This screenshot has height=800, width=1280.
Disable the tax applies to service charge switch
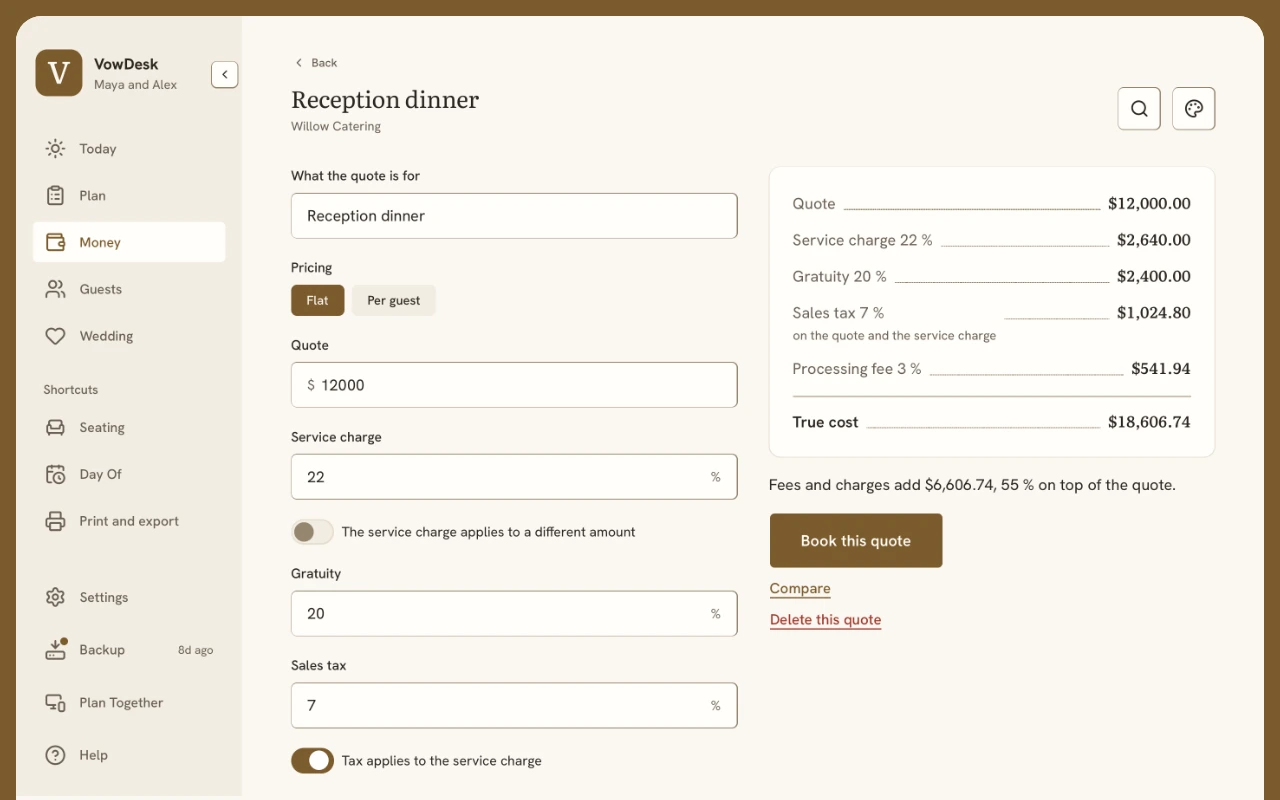click(312, 761)
